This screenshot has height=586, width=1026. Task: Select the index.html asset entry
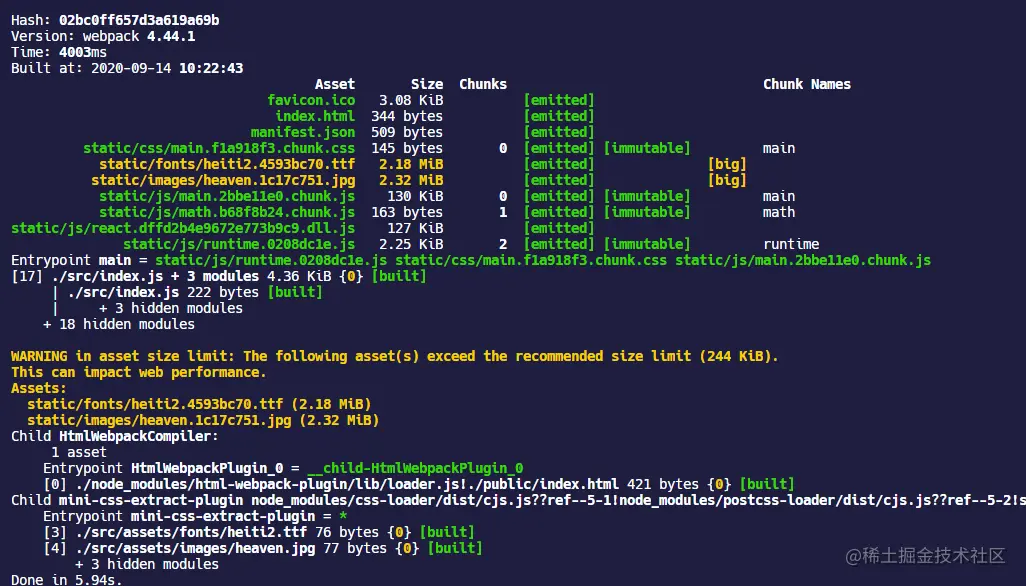(315, 116)
